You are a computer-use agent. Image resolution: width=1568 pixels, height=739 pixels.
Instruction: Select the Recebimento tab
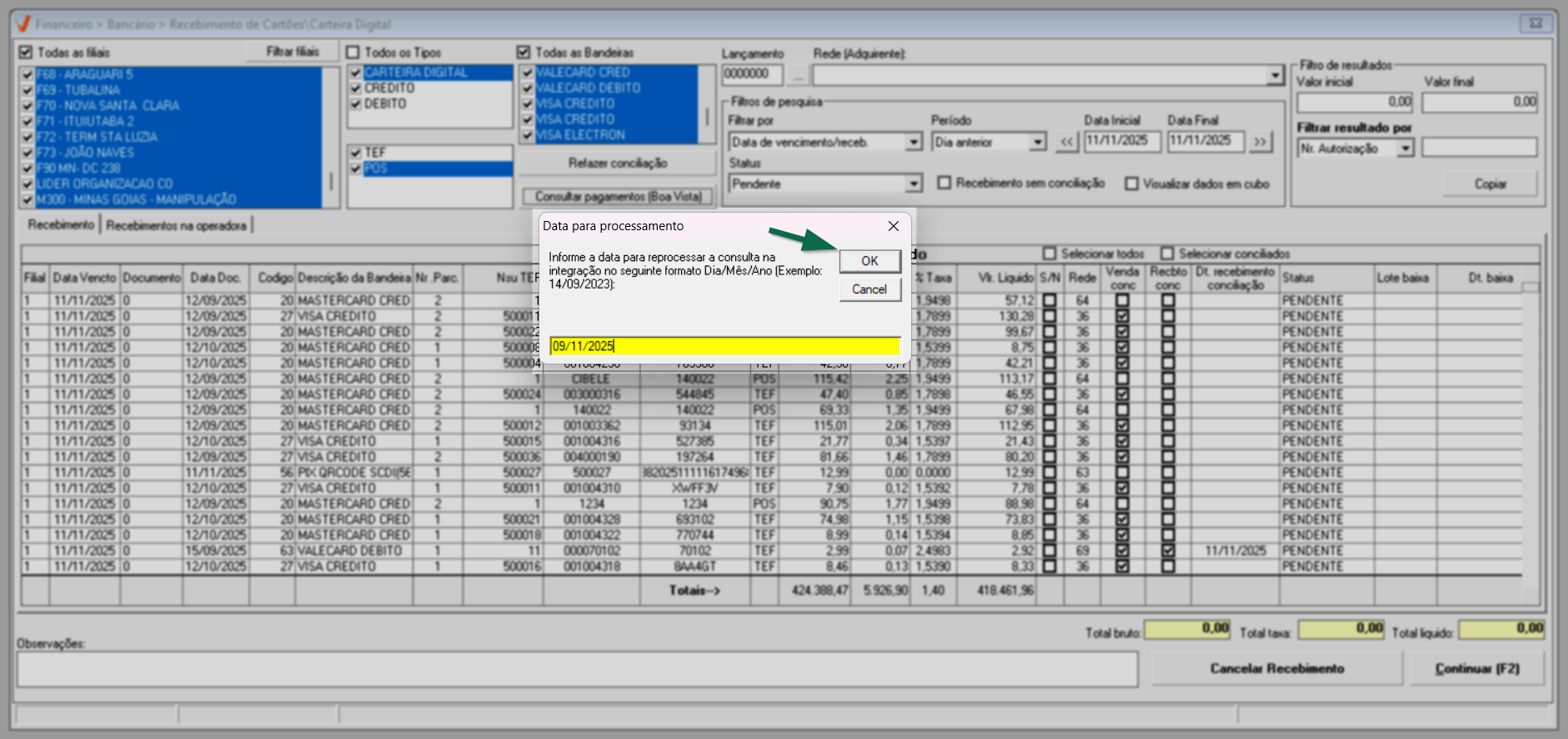point(61,225)
